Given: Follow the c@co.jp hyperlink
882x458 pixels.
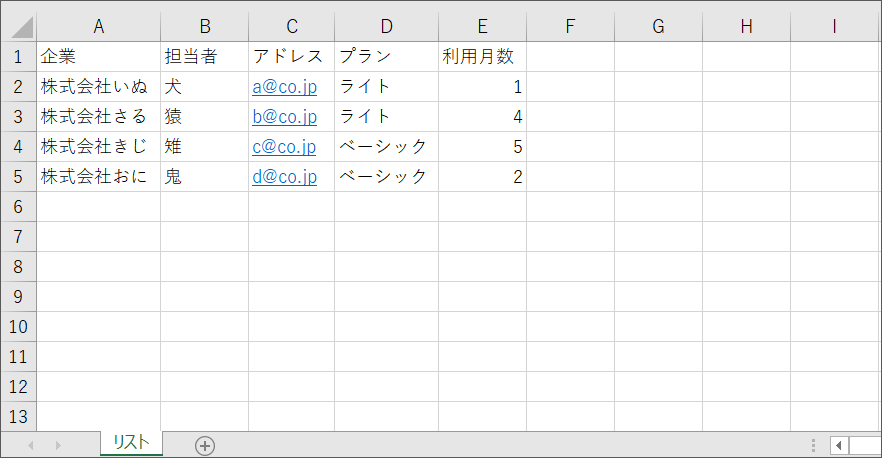Looking at the screenshot, I should [x=284, y=147].
